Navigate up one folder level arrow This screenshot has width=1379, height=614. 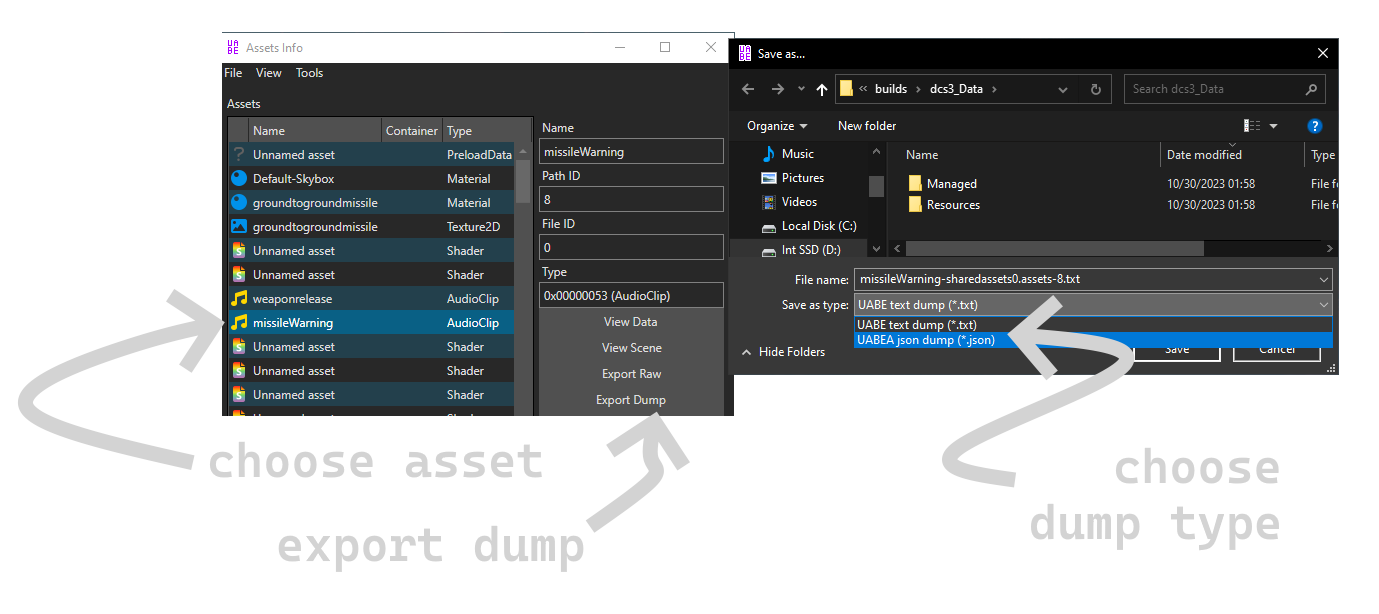tap(822, 89)
